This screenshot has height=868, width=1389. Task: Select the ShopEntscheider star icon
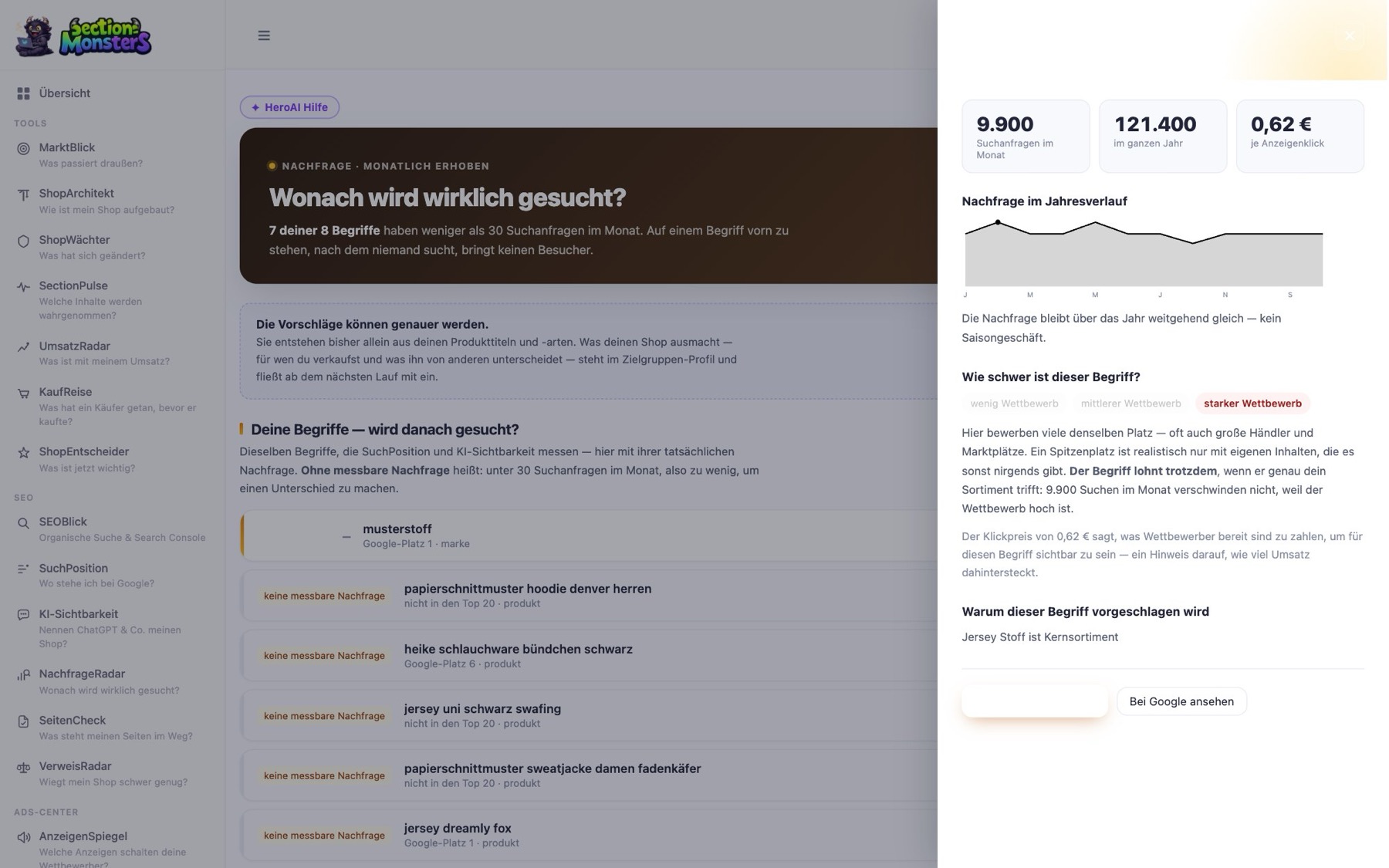[23, 452]
